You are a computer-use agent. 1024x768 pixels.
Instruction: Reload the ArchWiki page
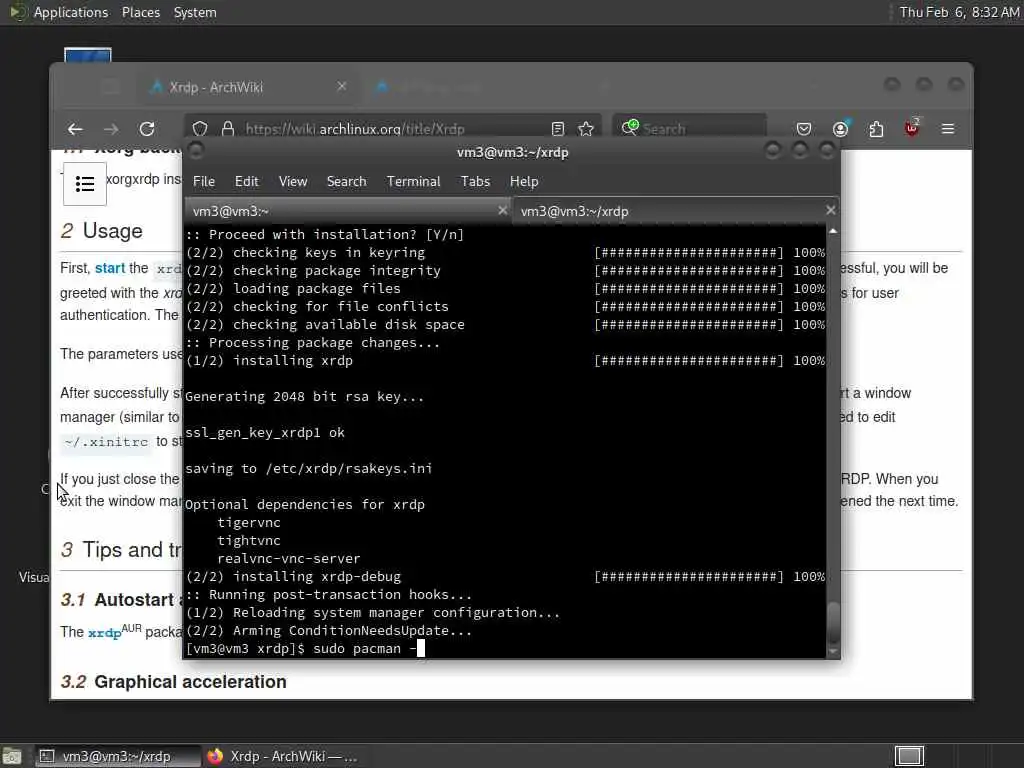(148, 129)
